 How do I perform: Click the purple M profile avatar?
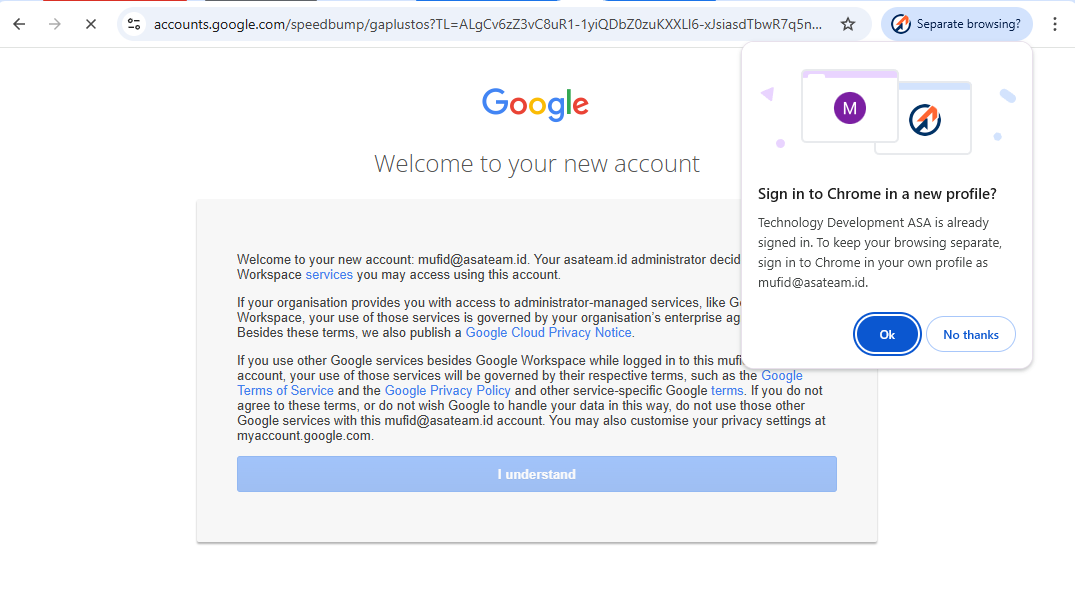pyautogui.click(x=849, y=107)
